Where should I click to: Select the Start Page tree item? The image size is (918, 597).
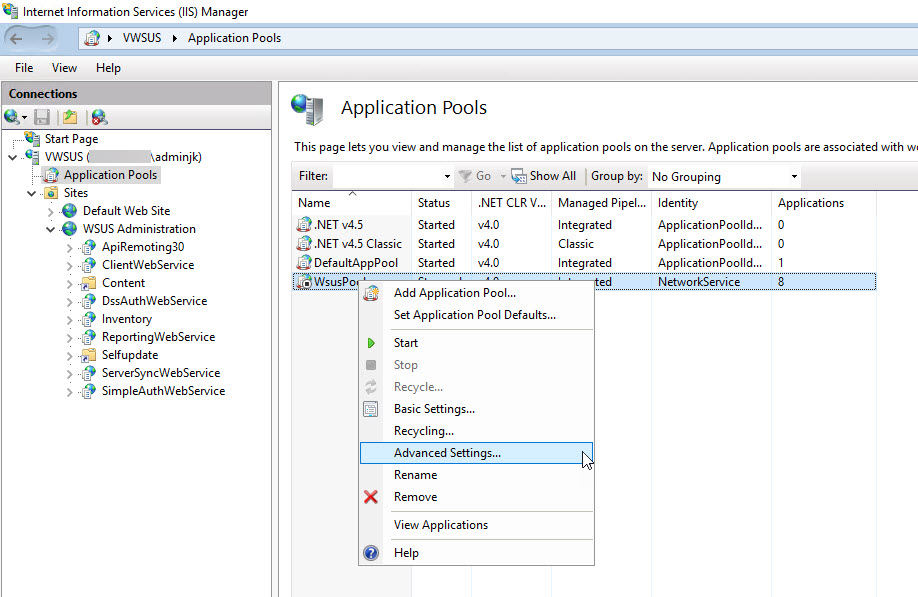click(x=71, y=139)
